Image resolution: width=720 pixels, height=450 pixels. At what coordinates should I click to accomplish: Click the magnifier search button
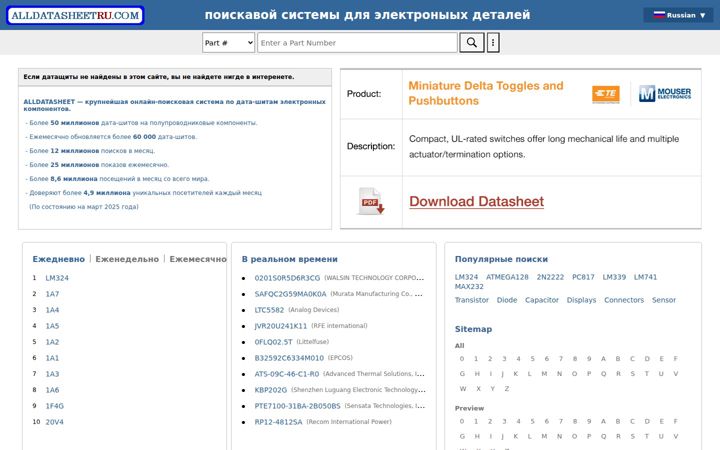[x=472, y=43]
